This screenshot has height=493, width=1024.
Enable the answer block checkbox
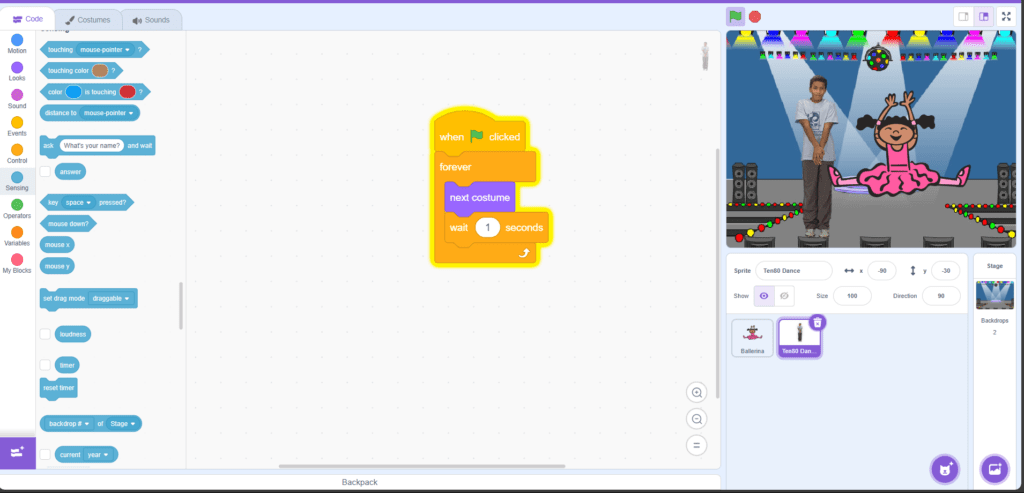45,171
